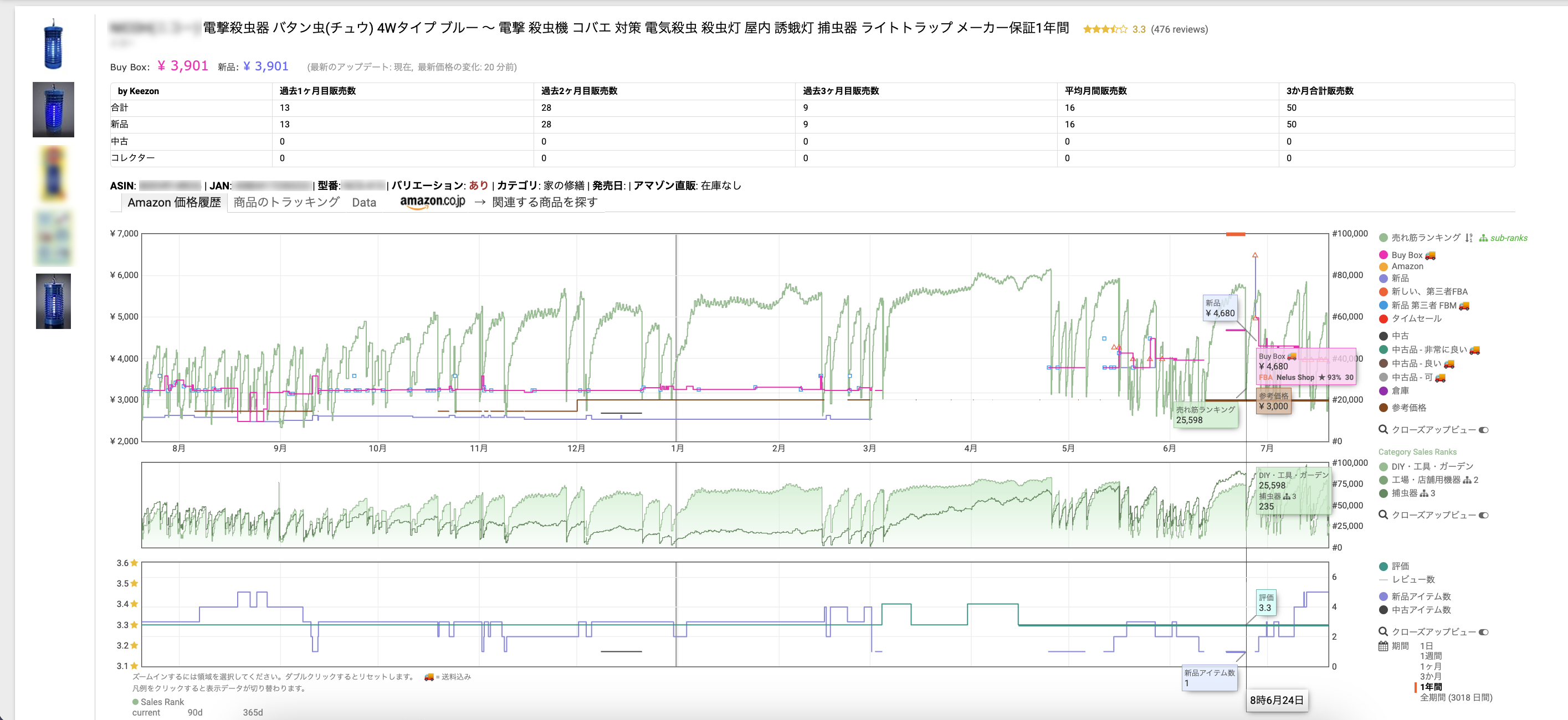Click the amazon.co.jp logo
Screen dimensions: 1568x720
432,202
